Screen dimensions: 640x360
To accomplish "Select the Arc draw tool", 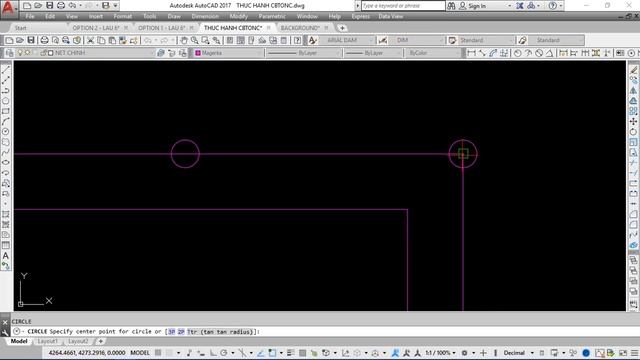I will tap(6, 121).
